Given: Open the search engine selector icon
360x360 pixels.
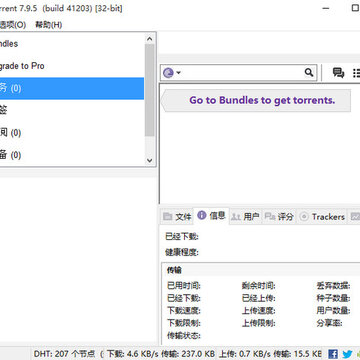Looking at the screenshot, I should [x=168, y=72].
